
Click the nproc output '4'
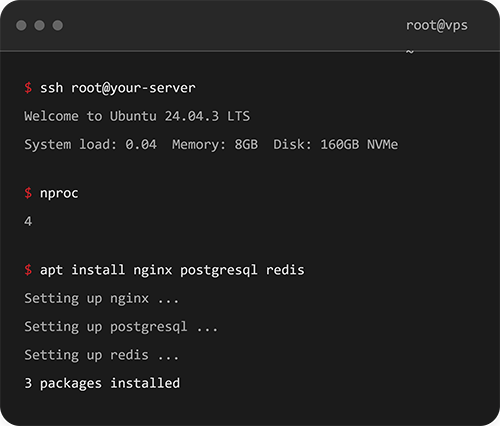click(28, 221)
